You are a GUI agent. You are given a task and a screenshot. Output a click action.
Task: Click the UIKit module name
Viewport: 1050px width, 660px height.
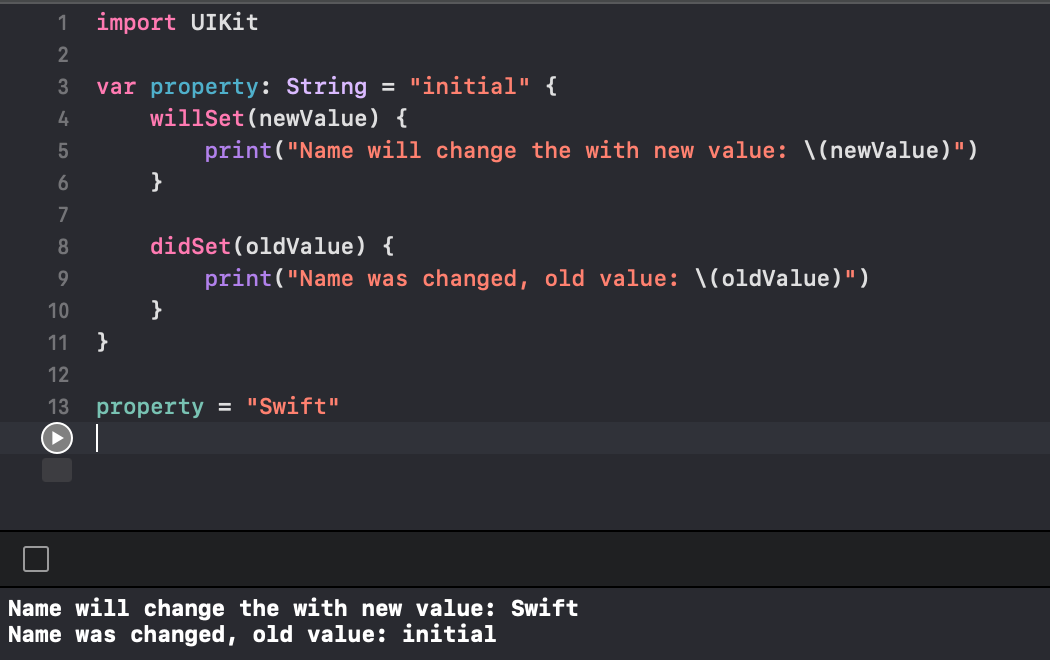pyautogui.click(x=224, y=23)
